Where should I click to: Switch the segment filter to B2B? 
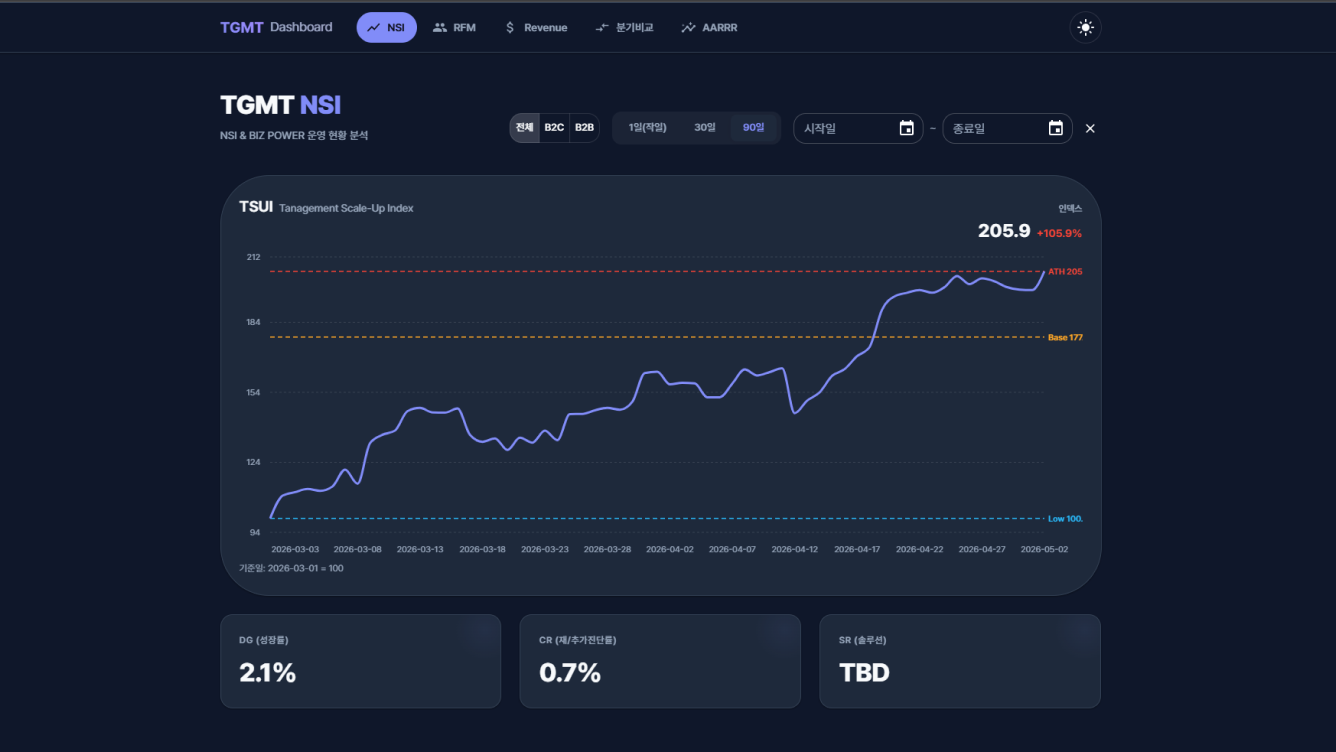pos(584,128)
